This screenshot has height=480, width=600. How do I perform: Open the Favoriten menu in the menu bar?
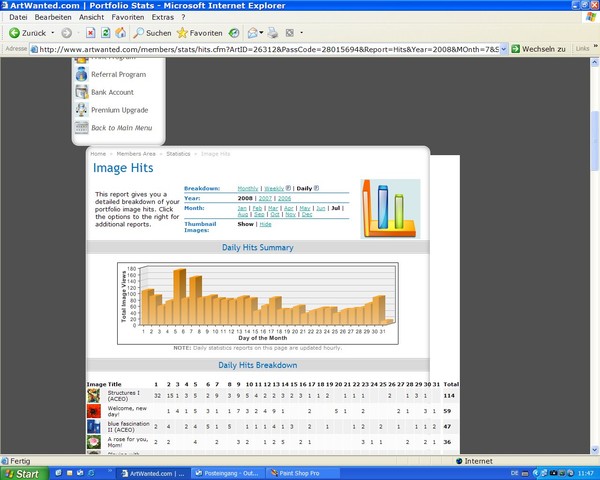coord(128,17)
